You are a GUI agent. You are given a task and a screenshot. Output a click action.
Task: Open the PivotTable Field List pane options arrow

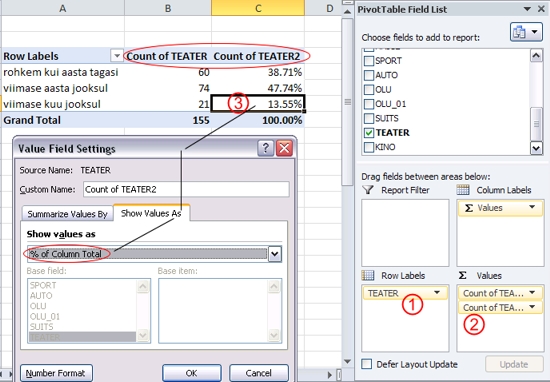coord(527,9)
